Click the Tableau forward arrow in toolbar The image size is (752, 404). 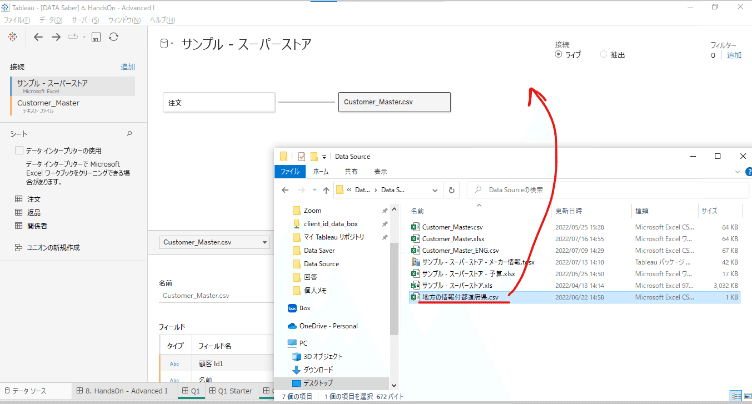56,37
